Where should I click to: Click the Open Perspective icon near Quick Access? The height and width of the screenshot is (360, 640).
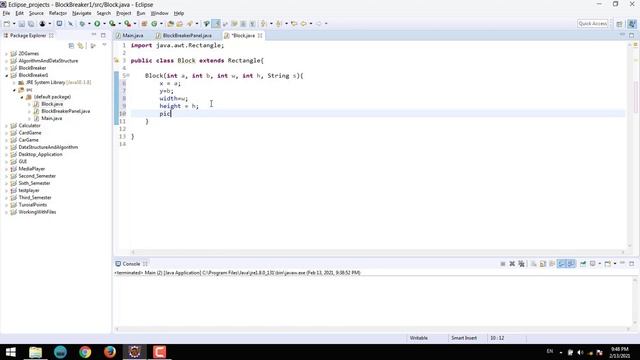[619, 24]
